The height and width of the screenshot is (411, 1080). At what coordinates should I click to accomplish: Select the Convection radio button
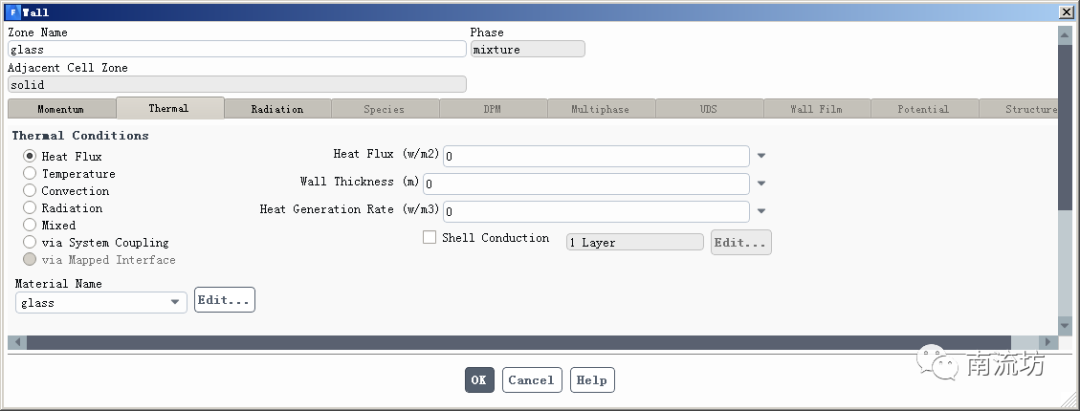(x=30, y=191)
